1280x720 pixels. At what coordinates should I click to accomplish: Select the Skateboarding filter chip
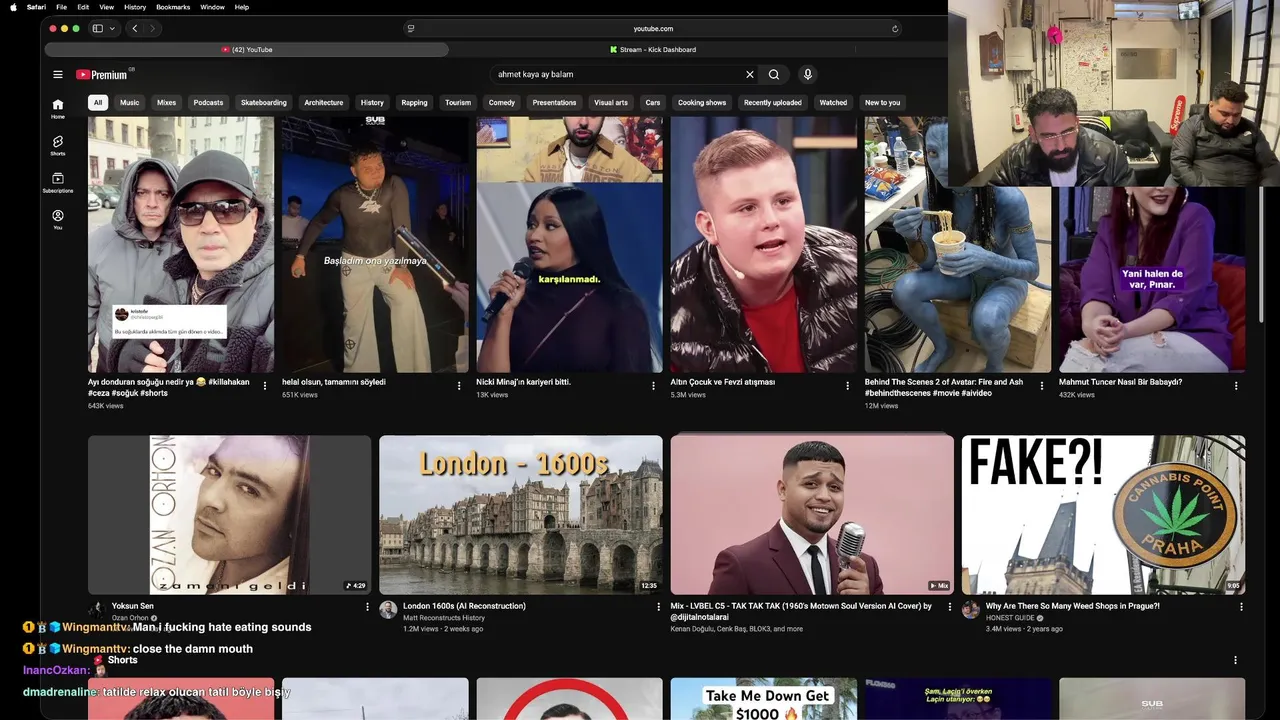264,102
